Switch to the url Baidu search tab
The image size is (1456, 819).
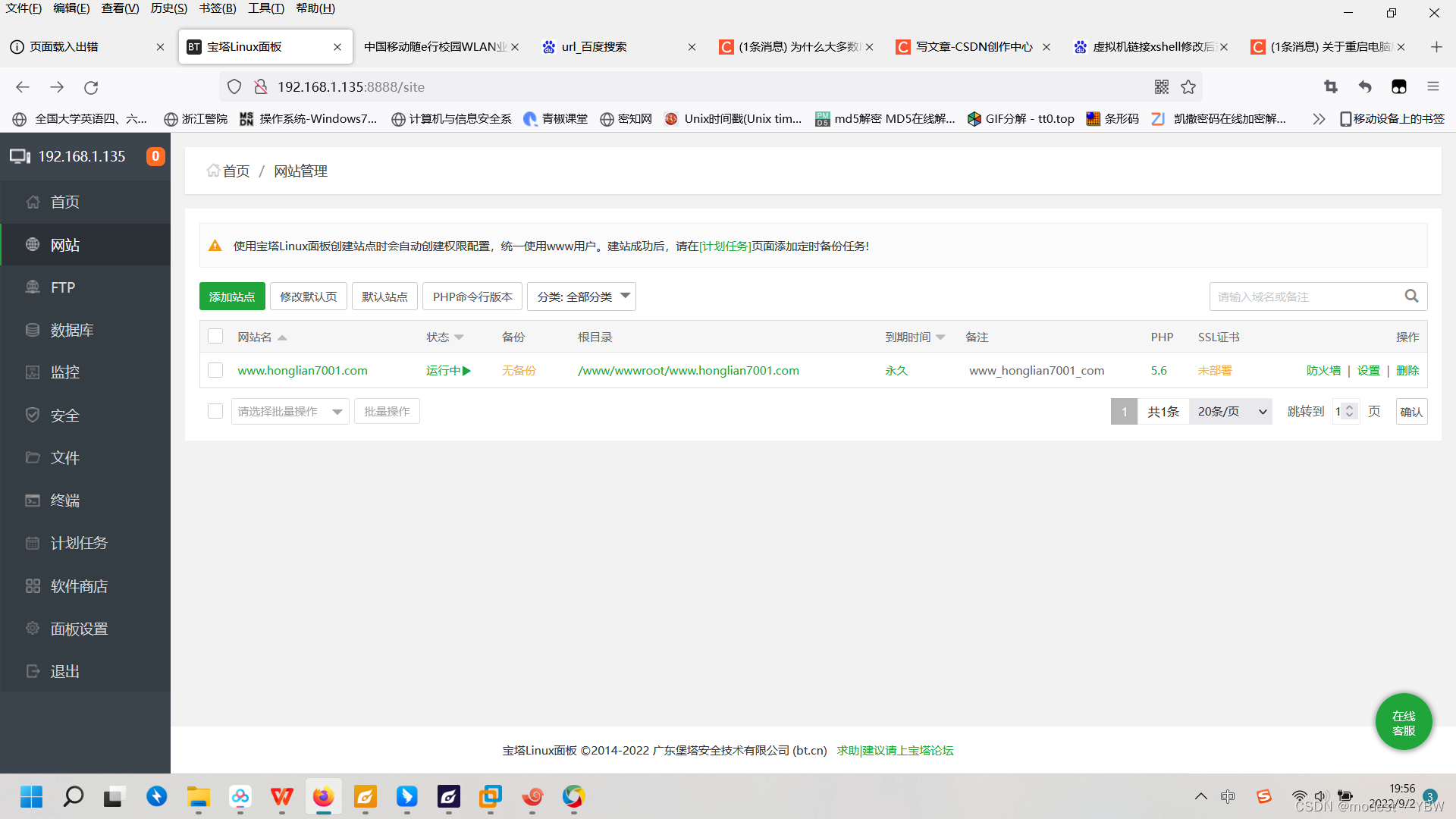pos(595,47)
